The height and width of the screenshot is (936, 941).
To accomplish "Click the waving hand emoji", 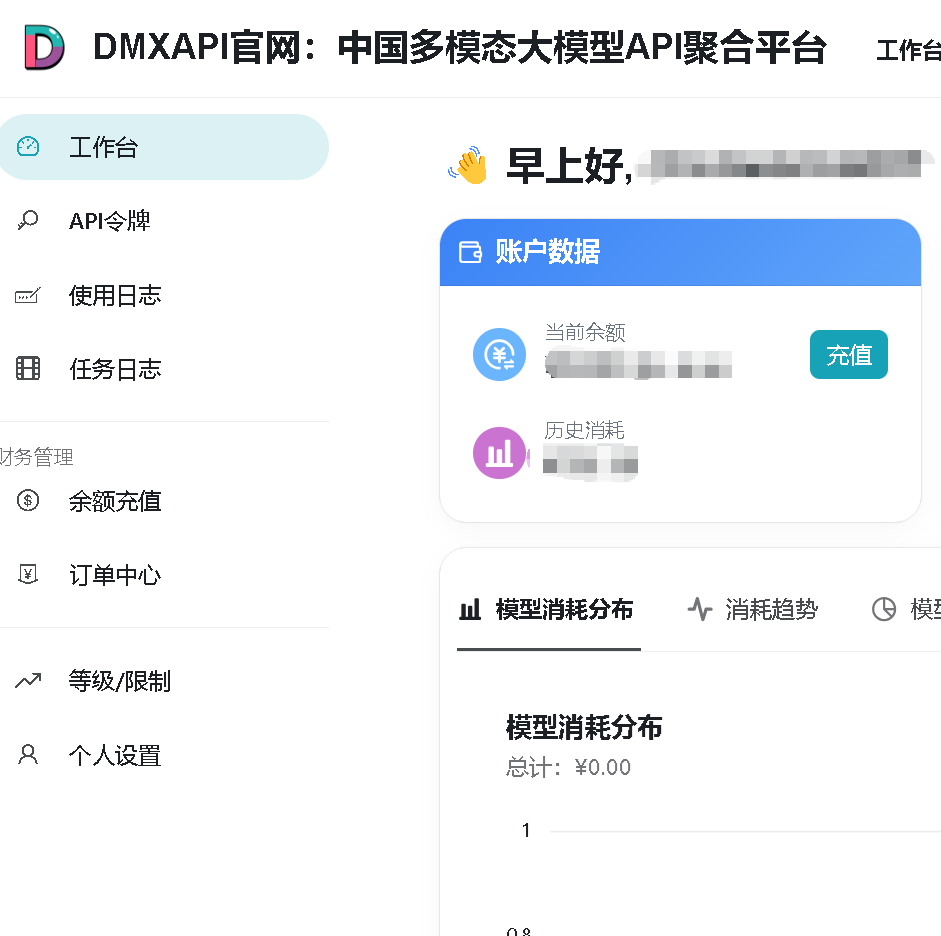I will [x=468, y=165].
